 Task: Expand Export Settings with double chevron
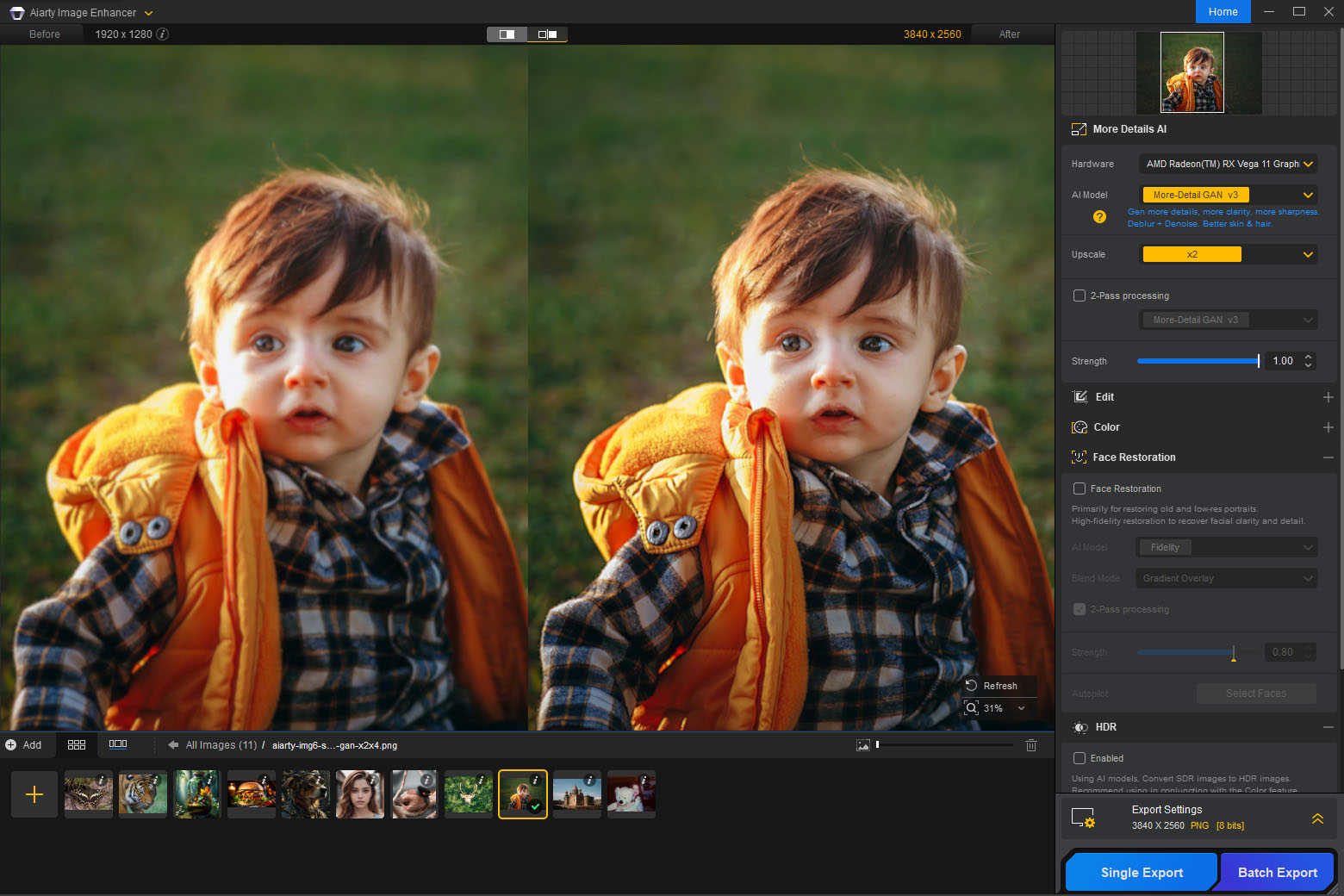click(1317, 818)
